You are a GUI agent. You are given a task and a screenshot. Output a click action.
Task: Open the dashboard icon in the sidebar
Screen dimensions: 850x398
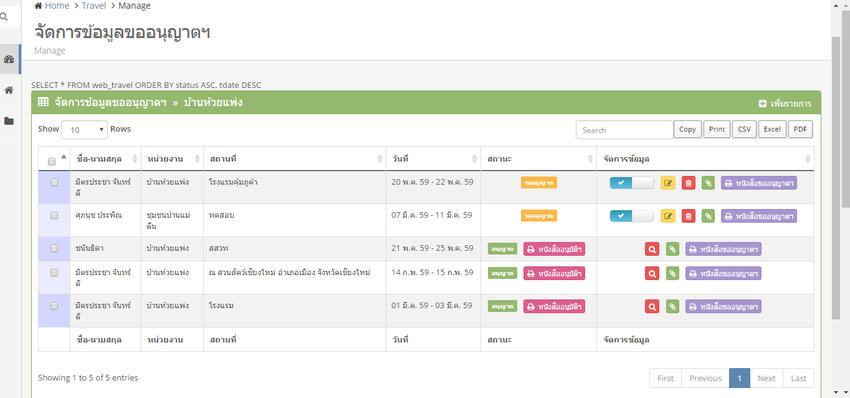[x=9, y=59]
